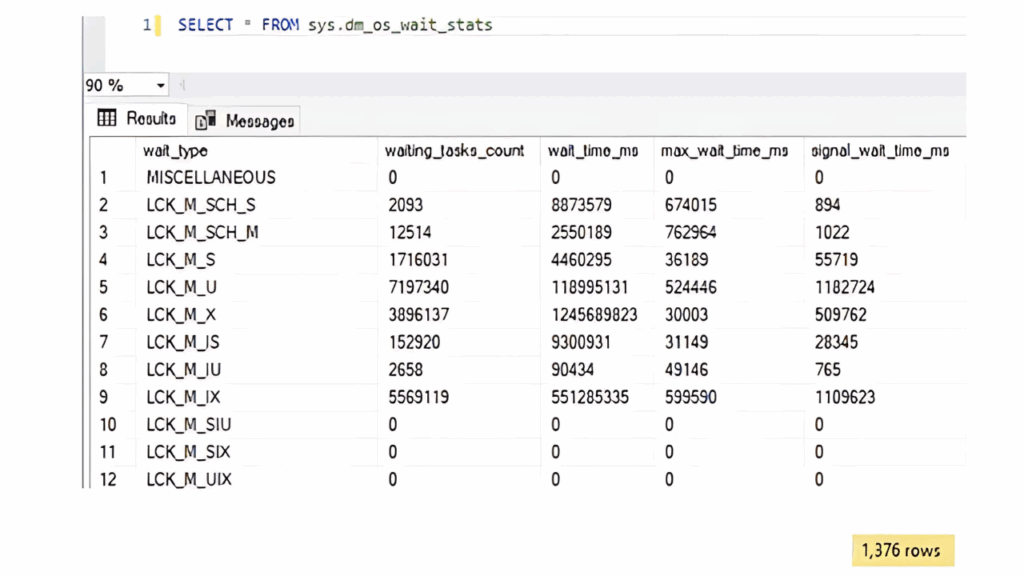Click the select-all corner cell of the grid
This screenshot has height=576, width=1024.
(x=110, y=151)
